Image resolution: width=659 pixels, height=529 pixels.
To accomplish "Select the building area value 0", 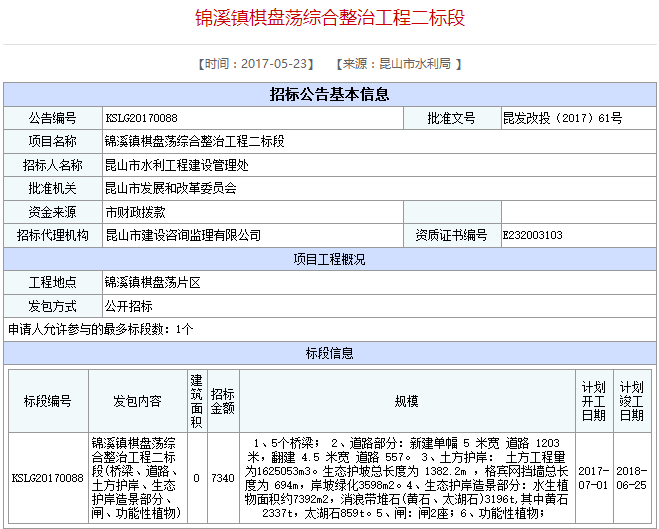I will tap(197, 478).
